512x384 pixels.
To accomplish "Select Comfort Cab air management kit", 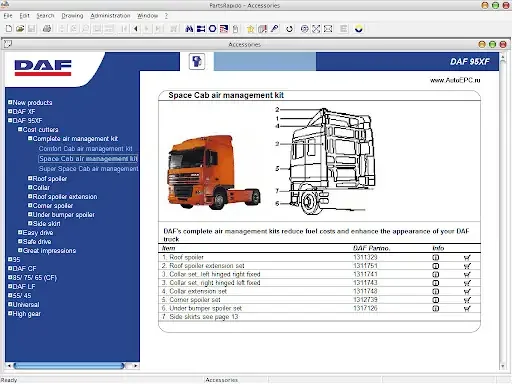I will [85, 149].
